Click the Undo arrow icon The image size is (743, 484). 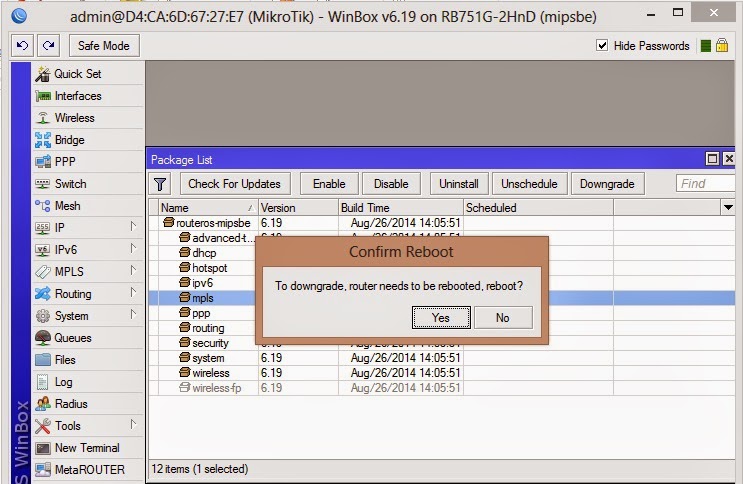pos(22,46)
